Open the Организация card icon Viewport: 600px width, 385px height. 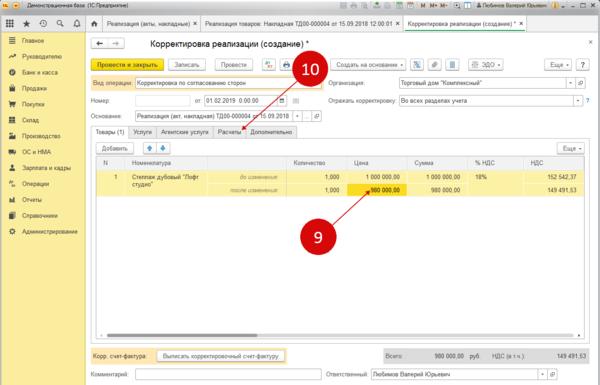(x=580, y=83)
